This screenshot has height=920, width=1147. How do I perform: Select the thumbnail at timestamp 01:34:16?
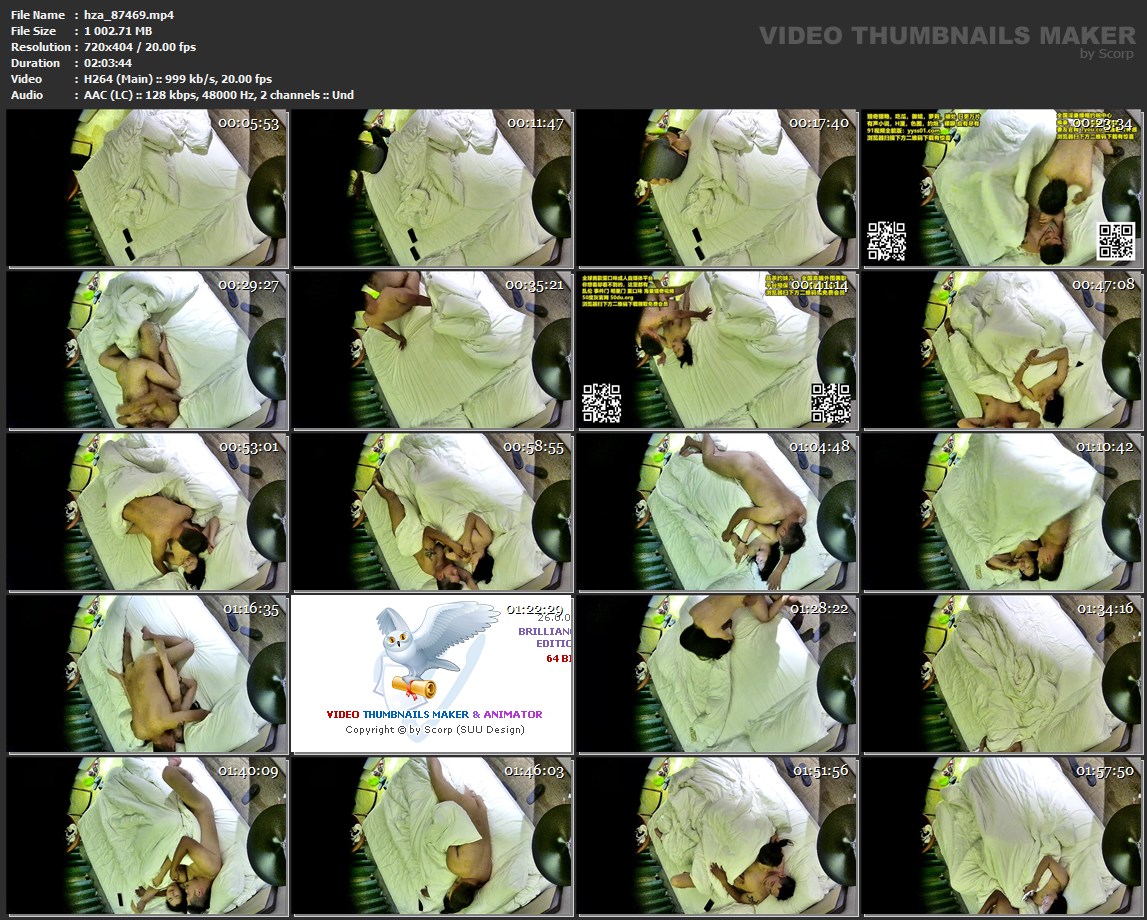1002,673
